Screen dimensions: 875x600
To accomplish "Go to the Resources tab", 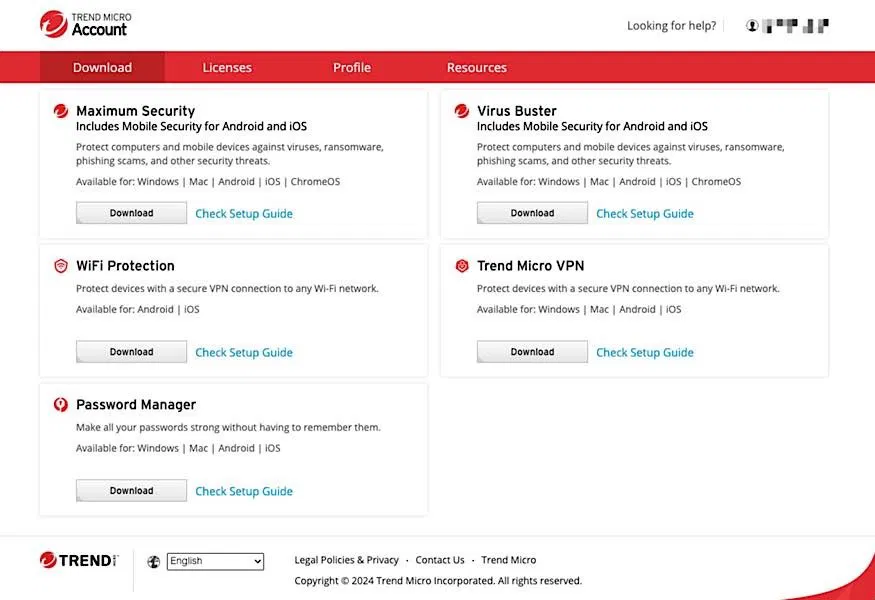I will coord(477,68).
